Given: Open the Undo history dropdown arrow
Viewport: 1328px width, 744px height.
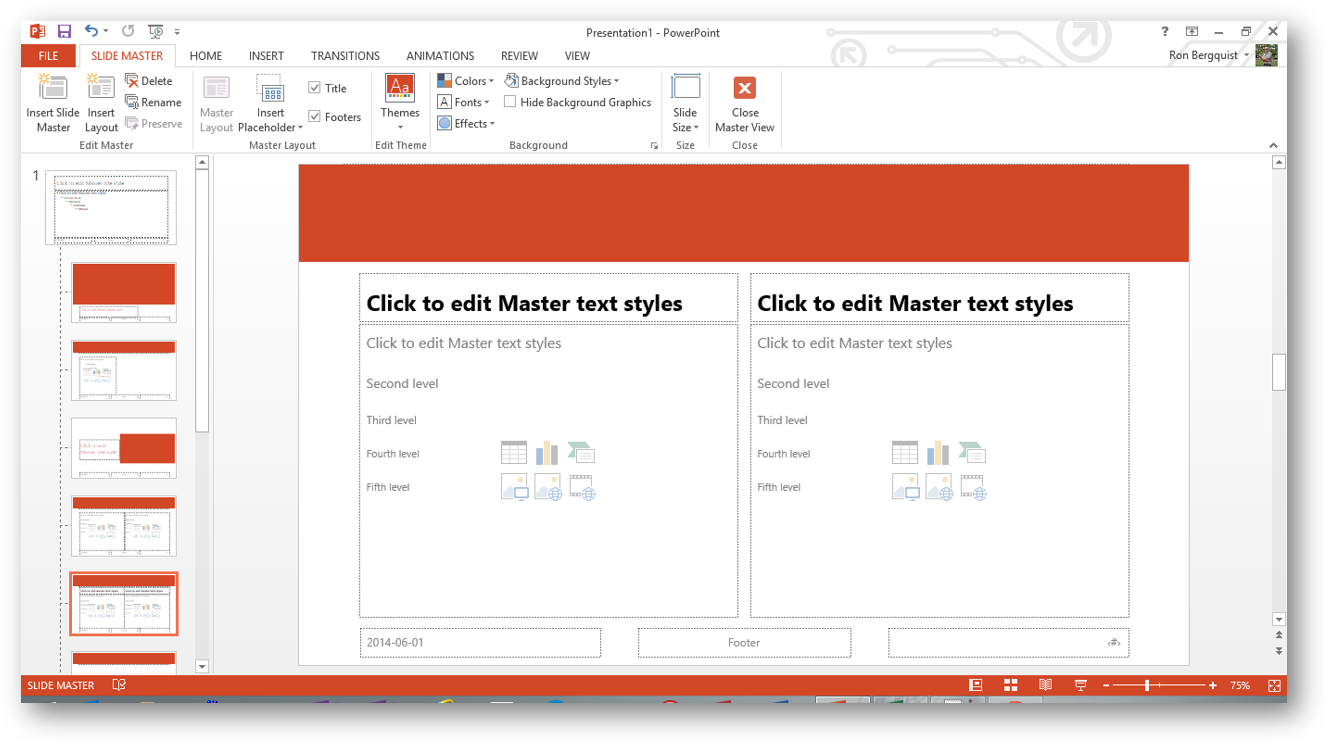Looking at the screenshot, I should (x=108, y=32).
